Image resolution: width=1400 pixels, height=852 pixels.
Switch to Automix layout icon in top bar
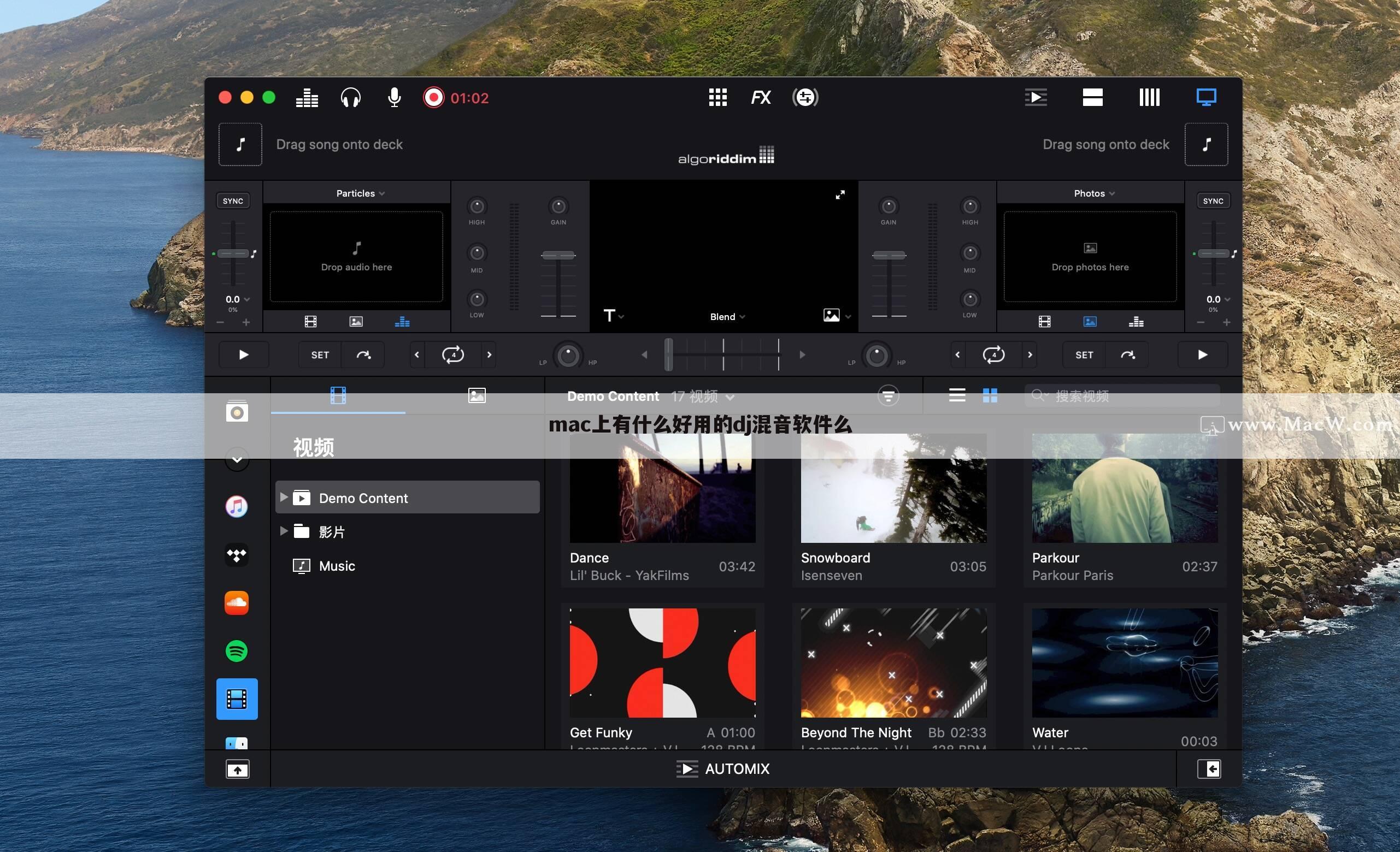(1036, 97)
